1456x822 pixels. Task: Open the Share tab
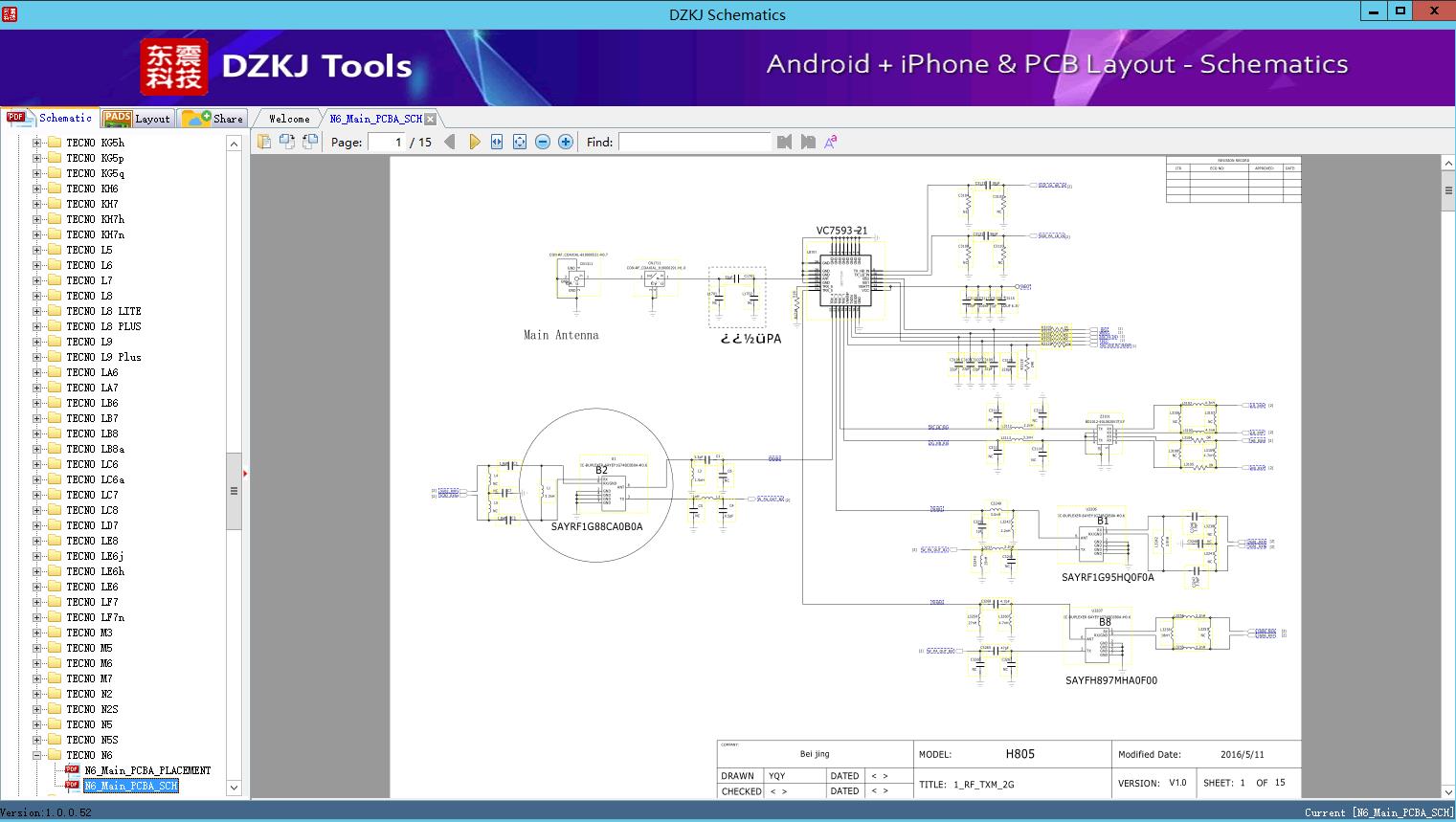tap(213, 119)
